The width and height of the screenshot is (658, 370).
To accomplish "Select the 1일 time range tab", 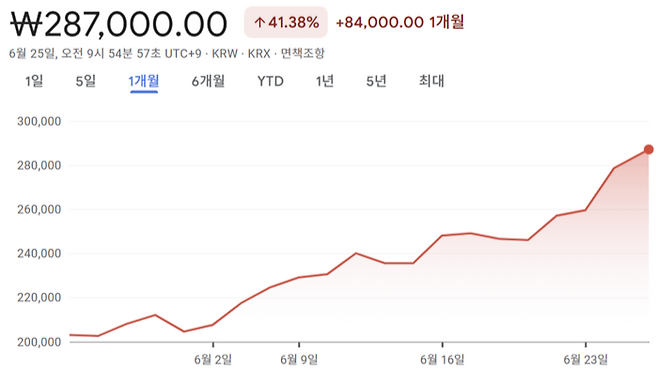I will (x=34, y=81).
